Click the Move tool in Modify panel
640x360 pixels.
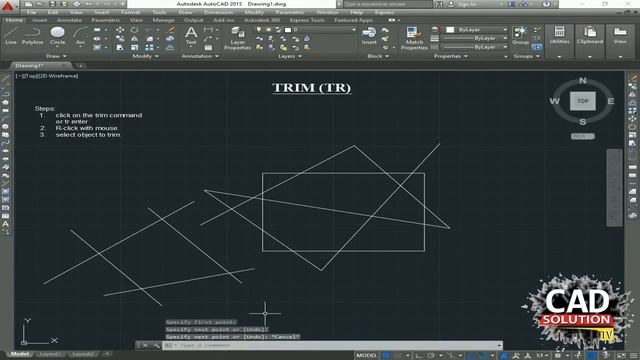pyautogui.click(x=120, y=30)
